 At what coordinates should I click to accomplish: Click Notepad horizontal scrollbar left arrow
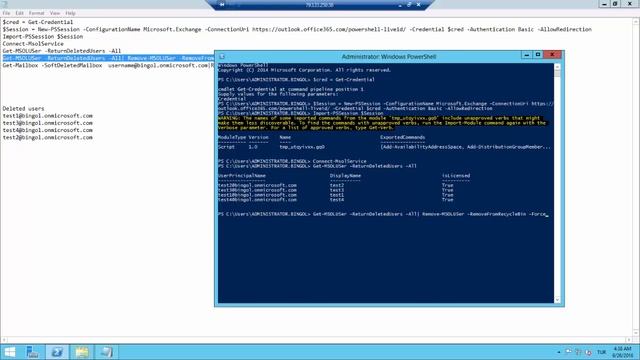[x=4, y=340]
